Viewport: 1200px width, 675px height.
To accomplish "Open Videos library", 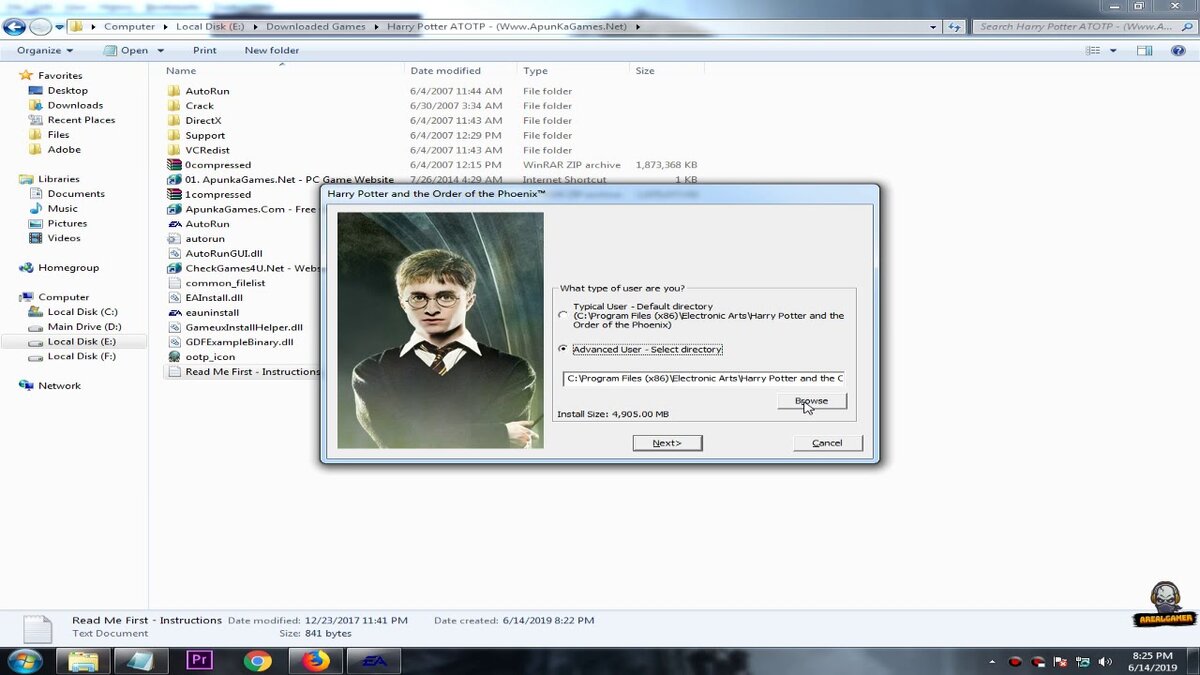I will pyautogui.click(x=64, y=238).
